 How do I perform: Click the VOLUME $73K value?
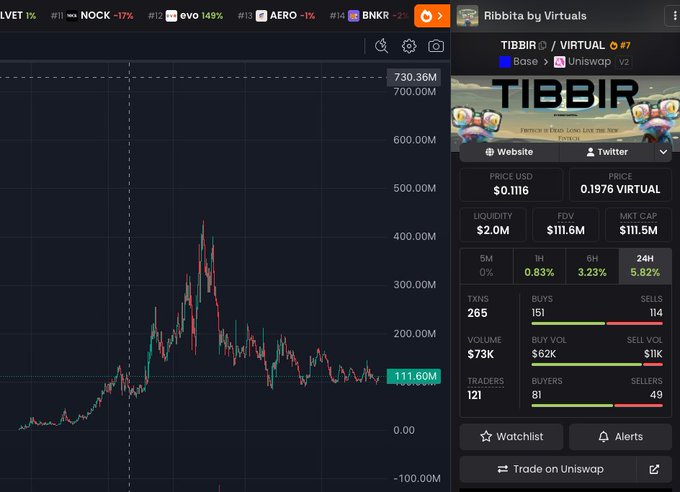point(481,354)
